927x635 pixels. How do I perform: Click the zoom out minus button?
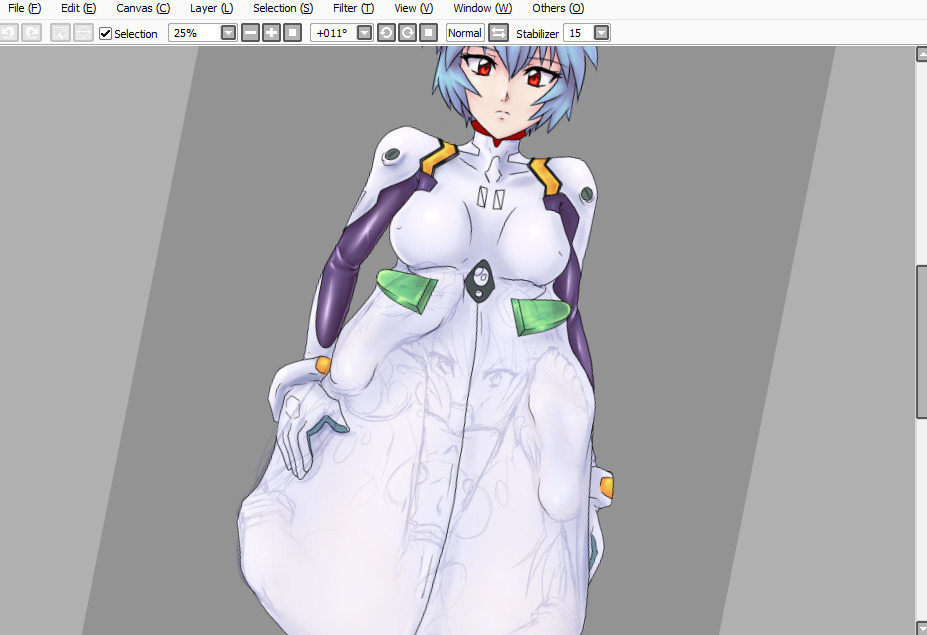(250, 33)
